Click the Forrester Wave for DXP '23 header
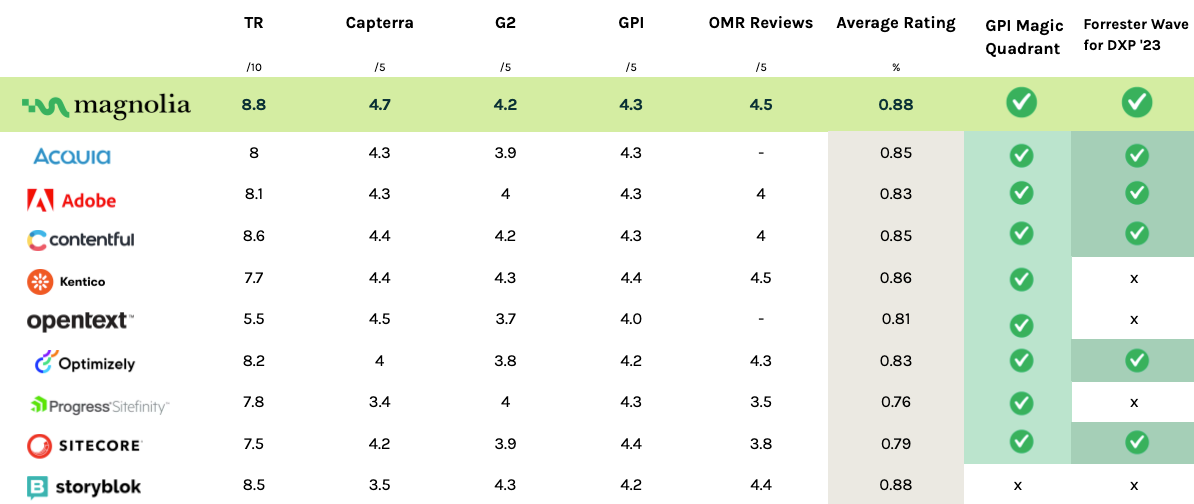Screen dimensions: 1194x504 [1135, 36]
